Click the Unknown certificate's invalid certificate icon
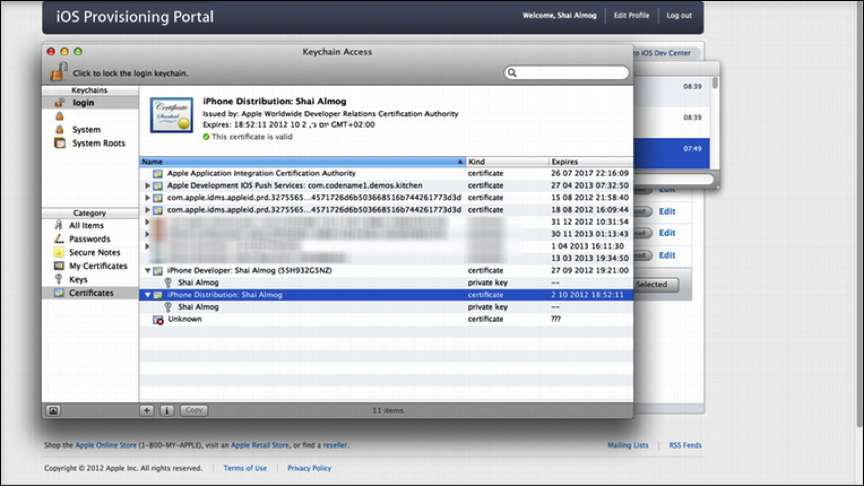 point(158,320)
